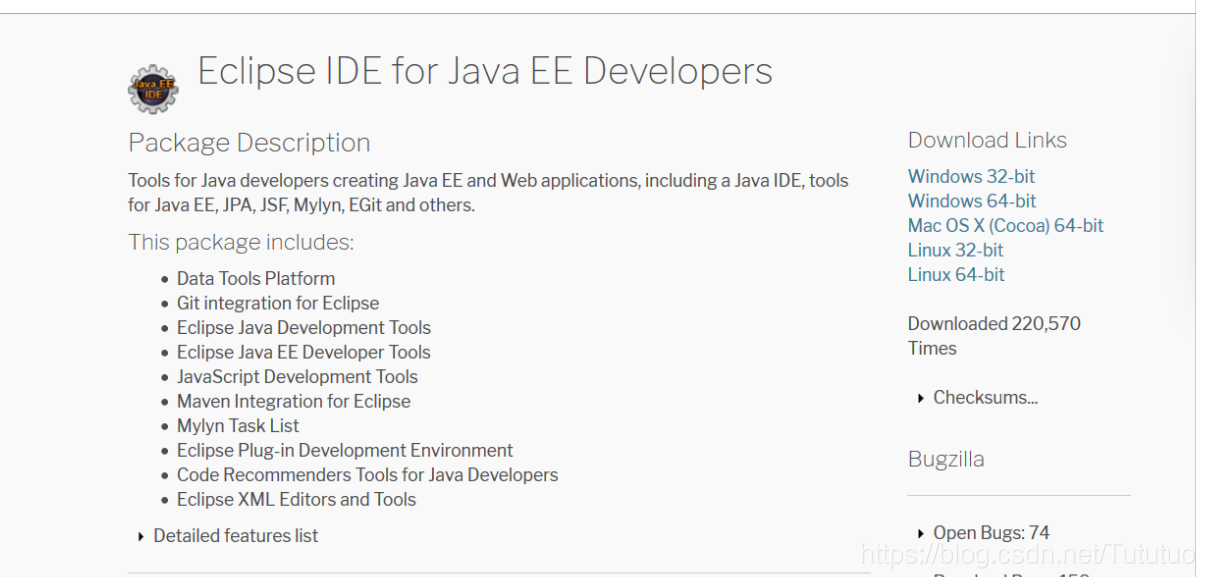The height and width of the screenshot is (578, 1205).
Task: Click the Java EE IDE gear logo
Action: (x=153, y=89)
